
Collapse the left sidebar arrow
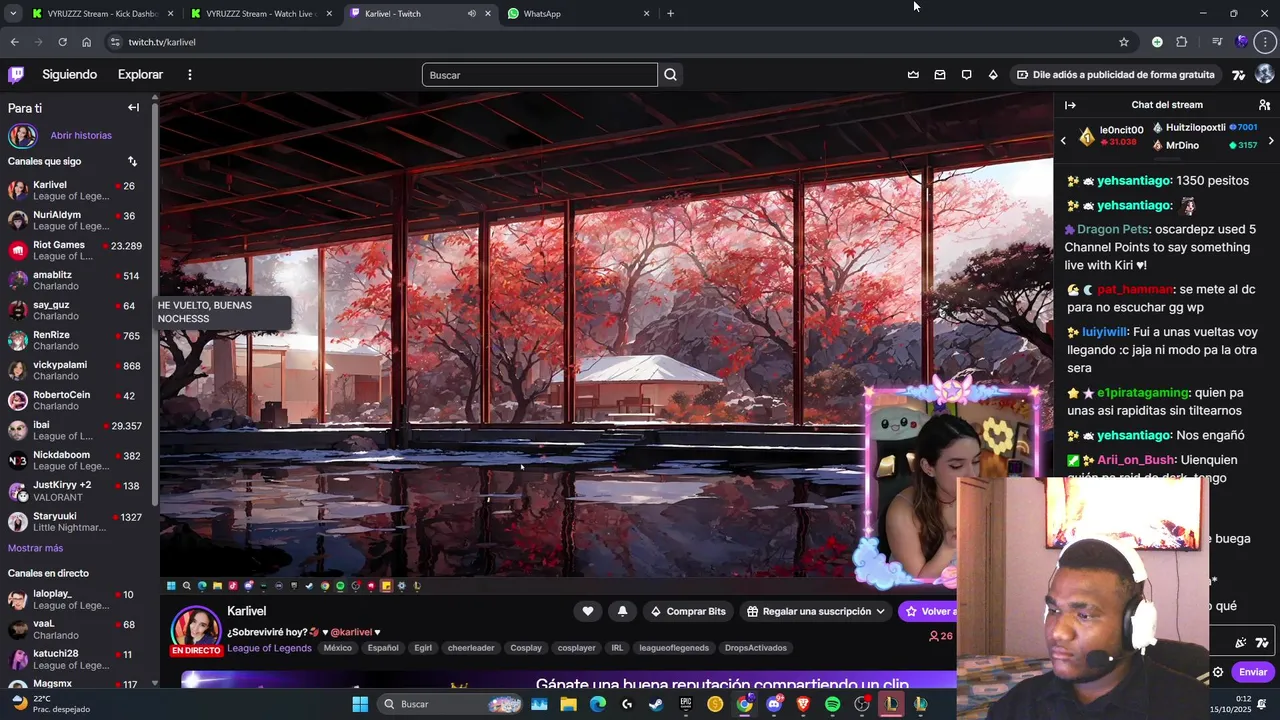133,108
